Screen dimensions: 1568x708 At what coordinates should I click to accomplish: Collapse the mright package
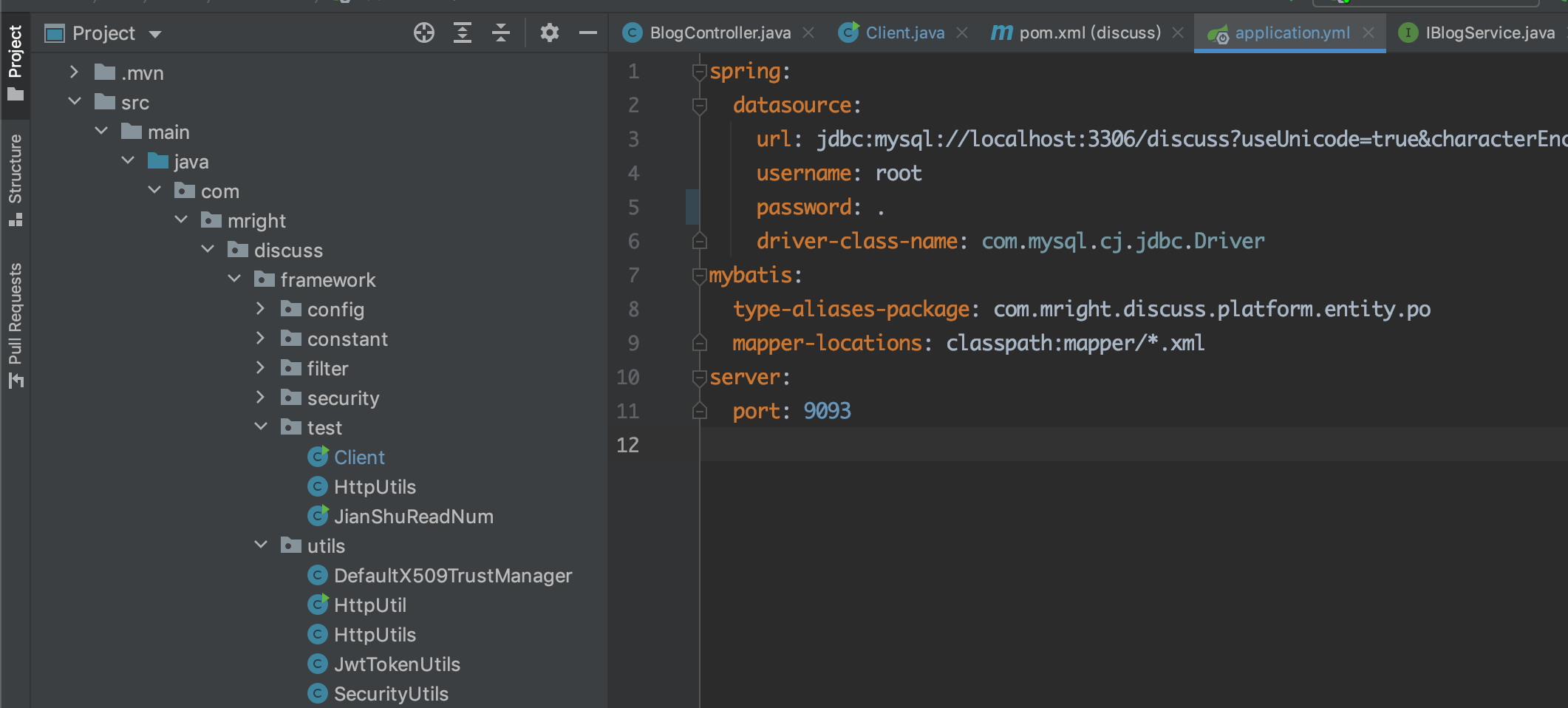pos(181,219)
